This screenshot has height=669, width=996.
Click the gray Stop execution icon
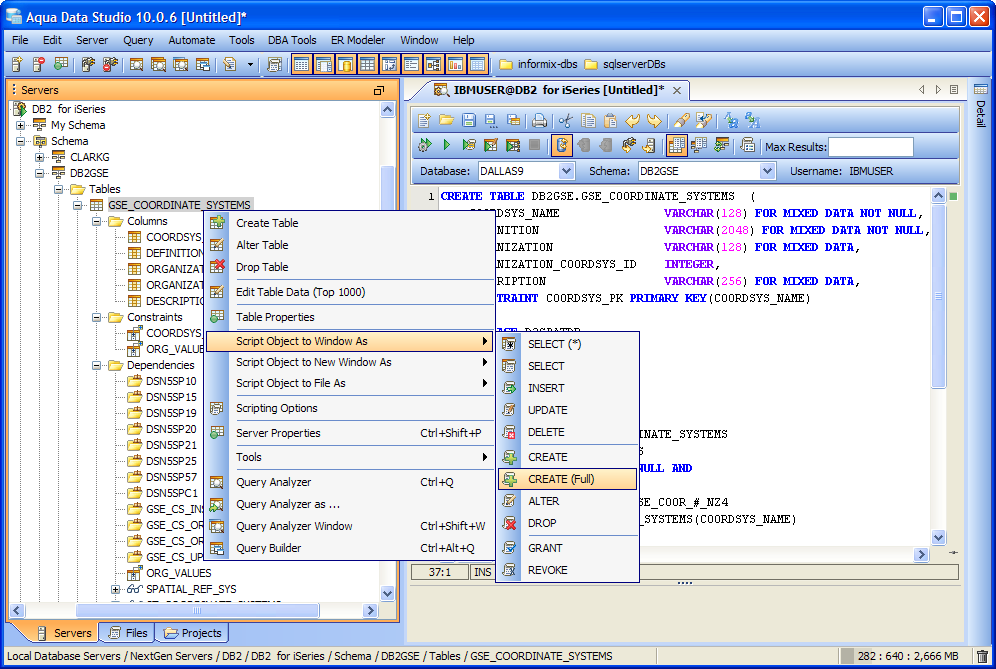tap(535, 145)
